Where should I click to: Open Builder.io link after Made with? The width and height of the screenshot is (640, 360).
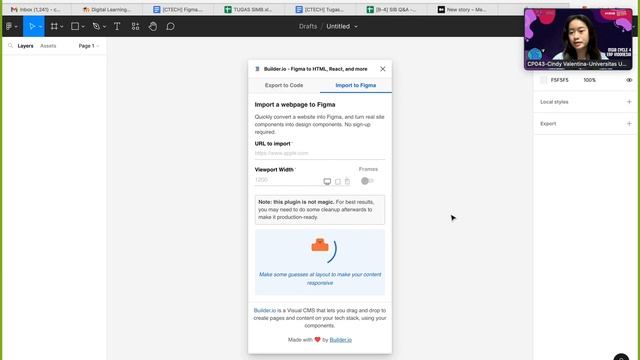pos(340,340)
